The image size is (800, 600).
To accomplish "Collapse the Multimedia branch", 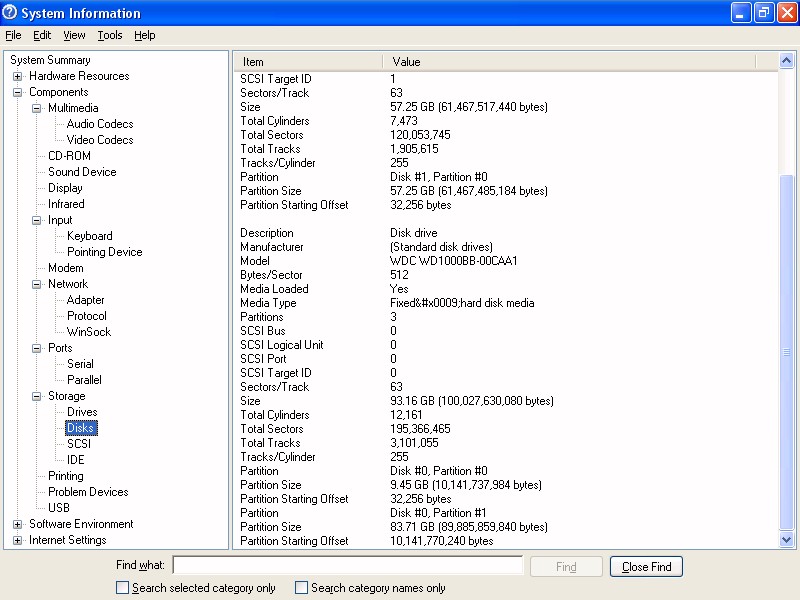I will coord(36,108).
